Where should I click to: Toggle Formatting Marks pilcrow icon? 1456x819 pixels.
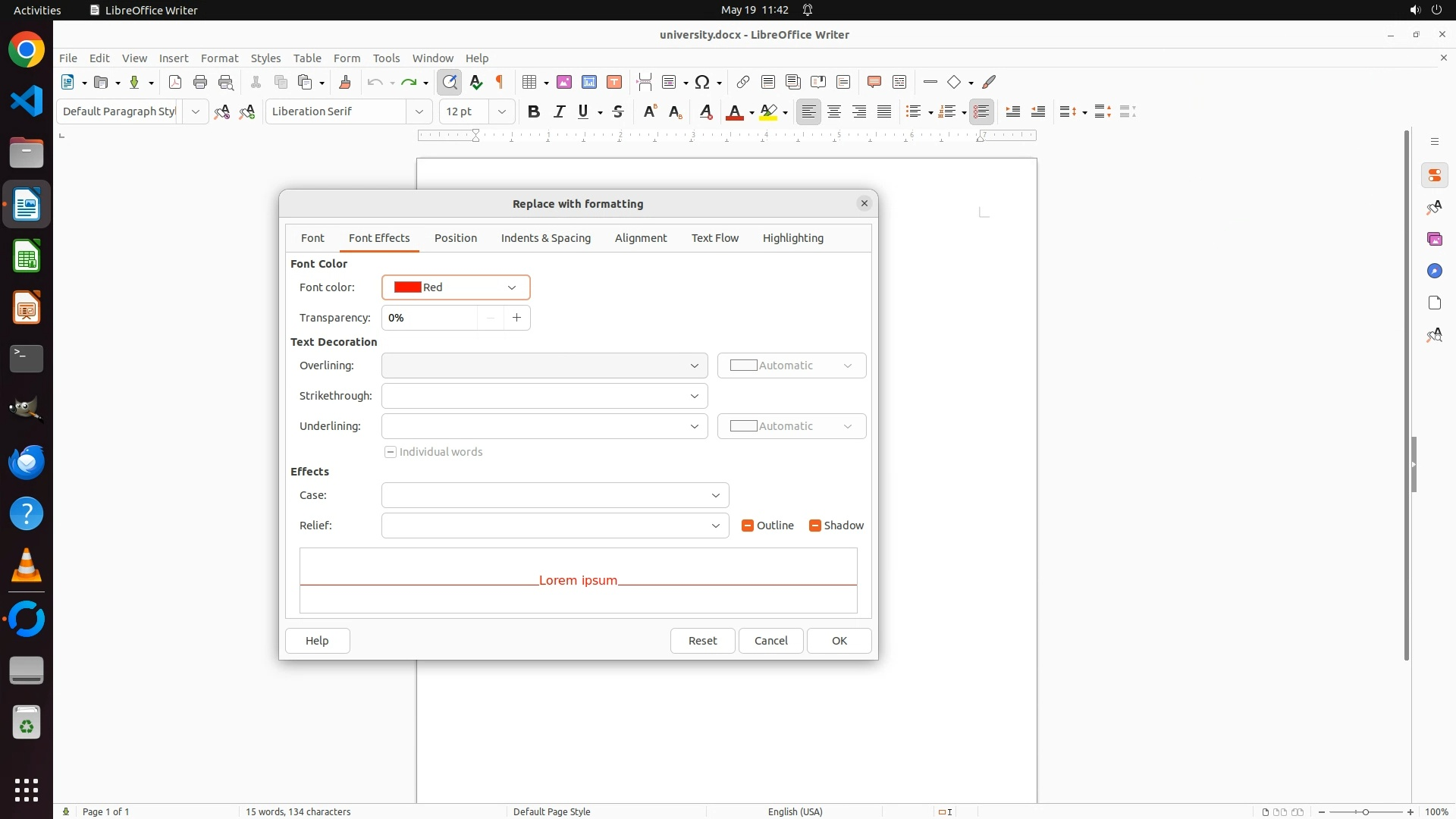(500, 82)
